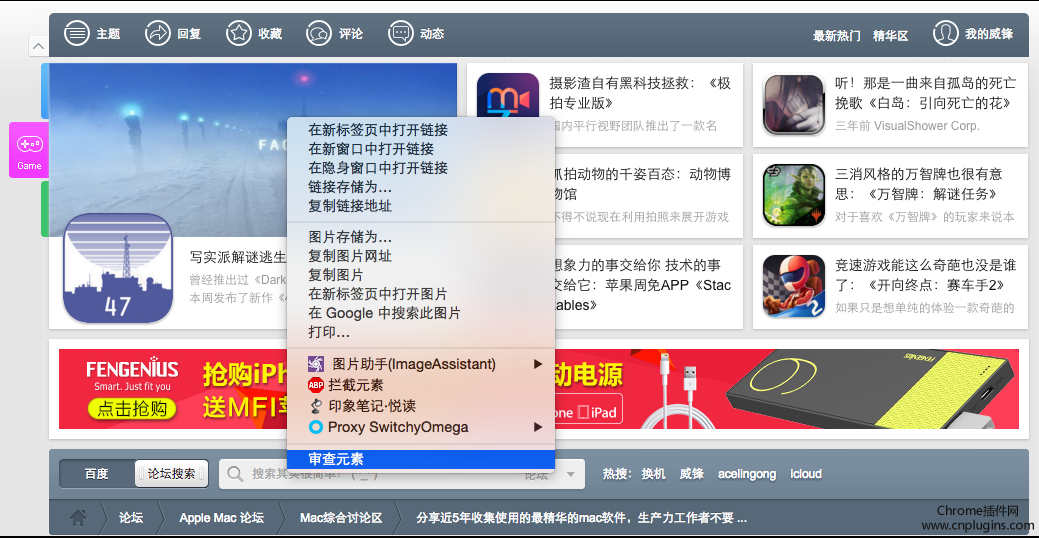The width and height of the screenshot is (1039, 538).
Task: Open Mac综合讨论区 breadcrumb
Action: 341,517
